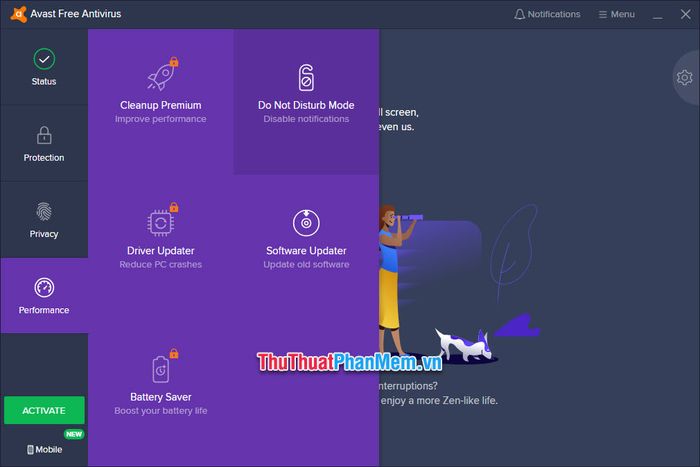Open settings via the gear icon
Viewport: 700px width, 467px height.
tap(684, 78)
